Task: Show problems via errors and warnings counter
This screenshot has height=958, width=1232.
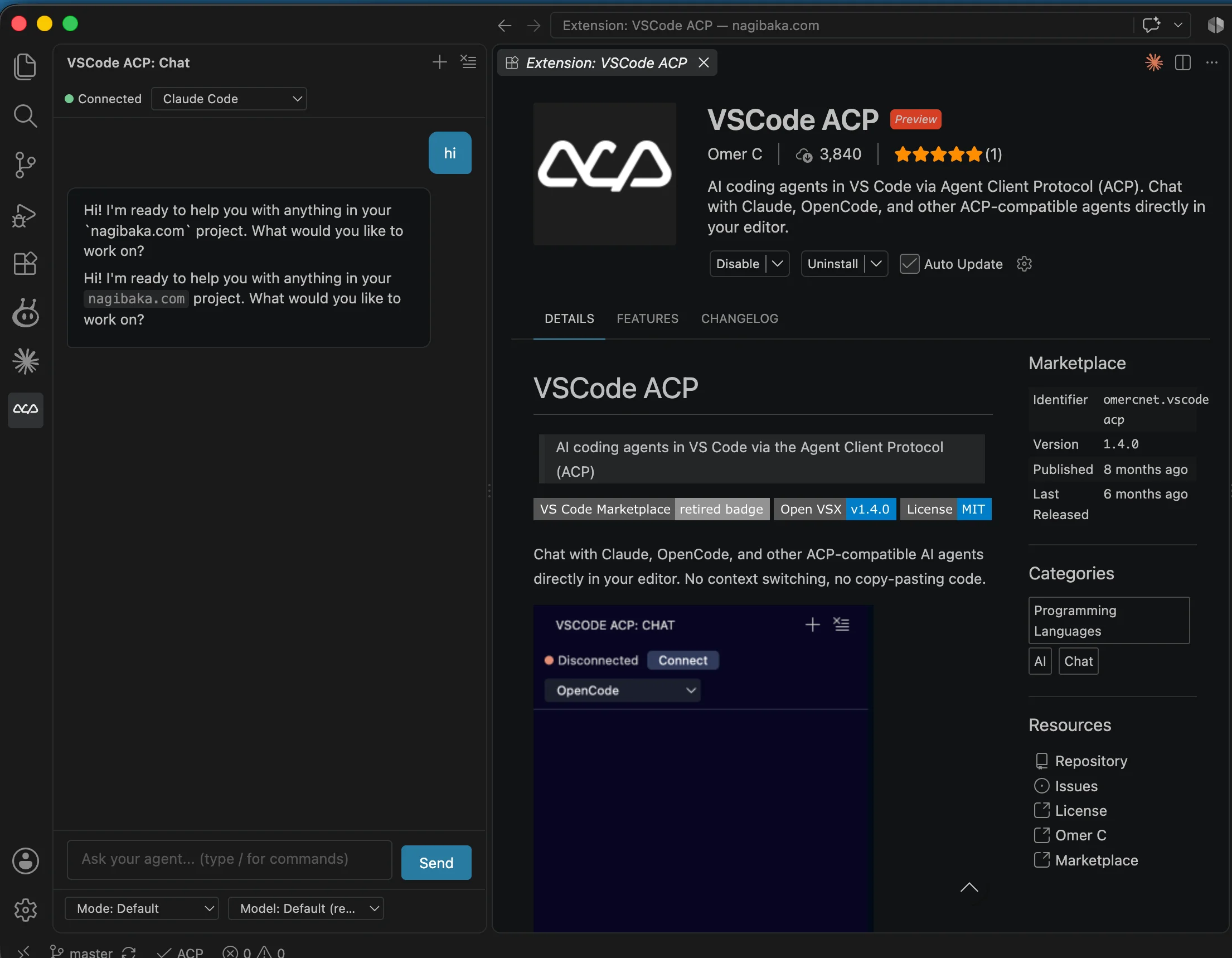Action: click(x=253, y=952)
